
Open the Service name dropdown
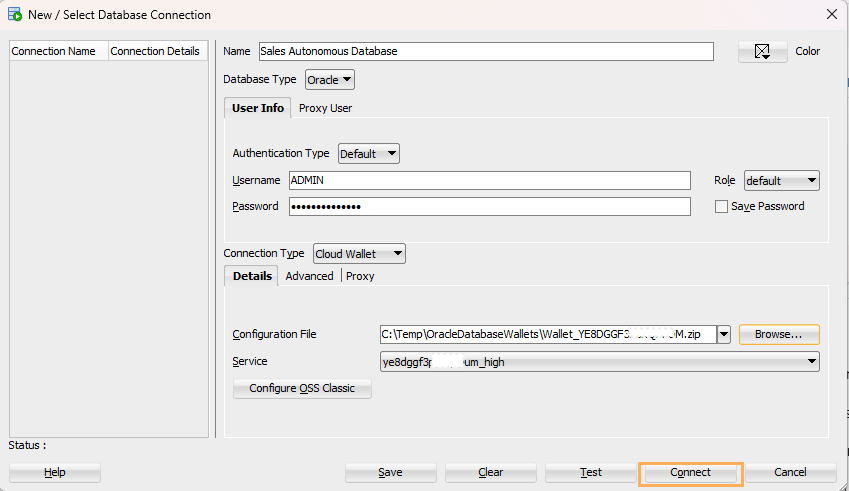[x=600, y=362]
